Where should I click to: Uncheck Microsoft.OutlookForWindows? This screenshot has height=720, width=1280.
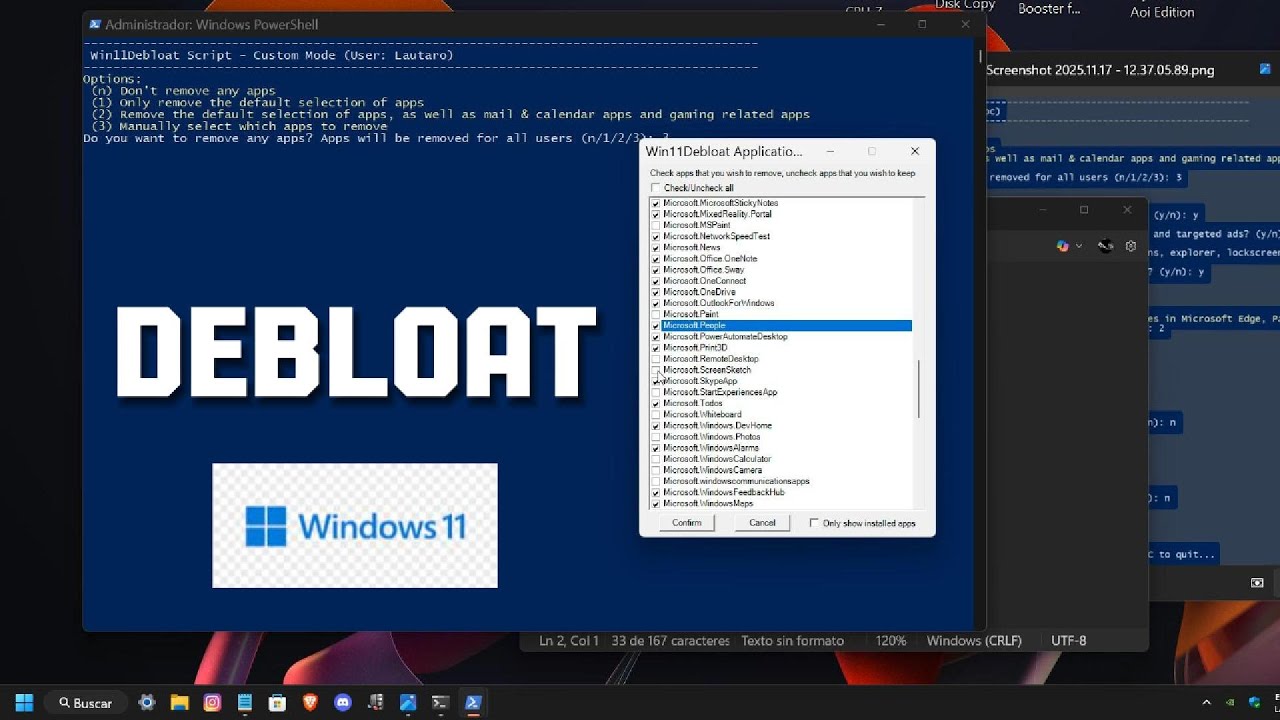click(x=656, y=303)
